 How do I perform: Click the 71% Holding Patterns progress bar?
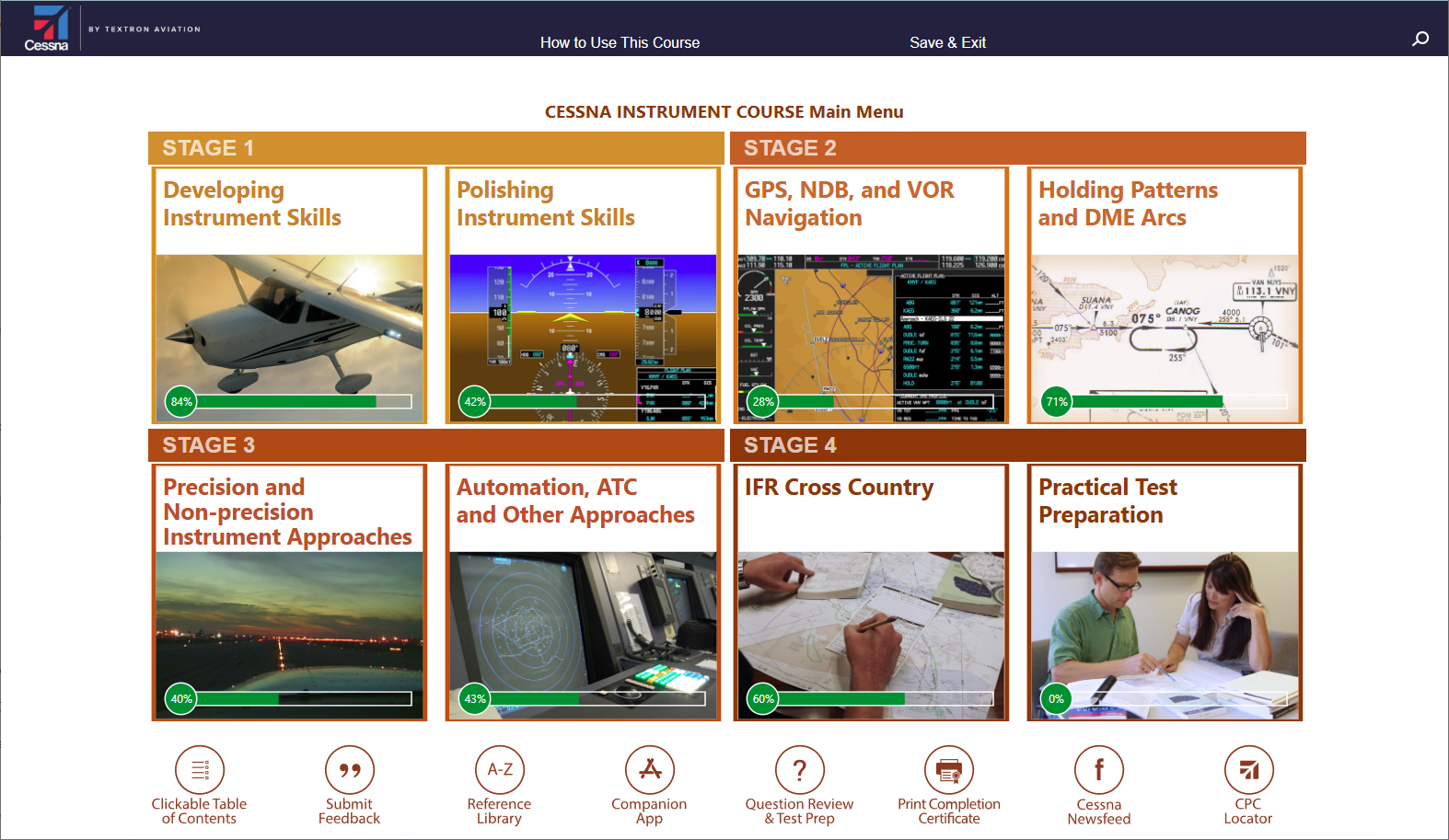(1178, 402)
